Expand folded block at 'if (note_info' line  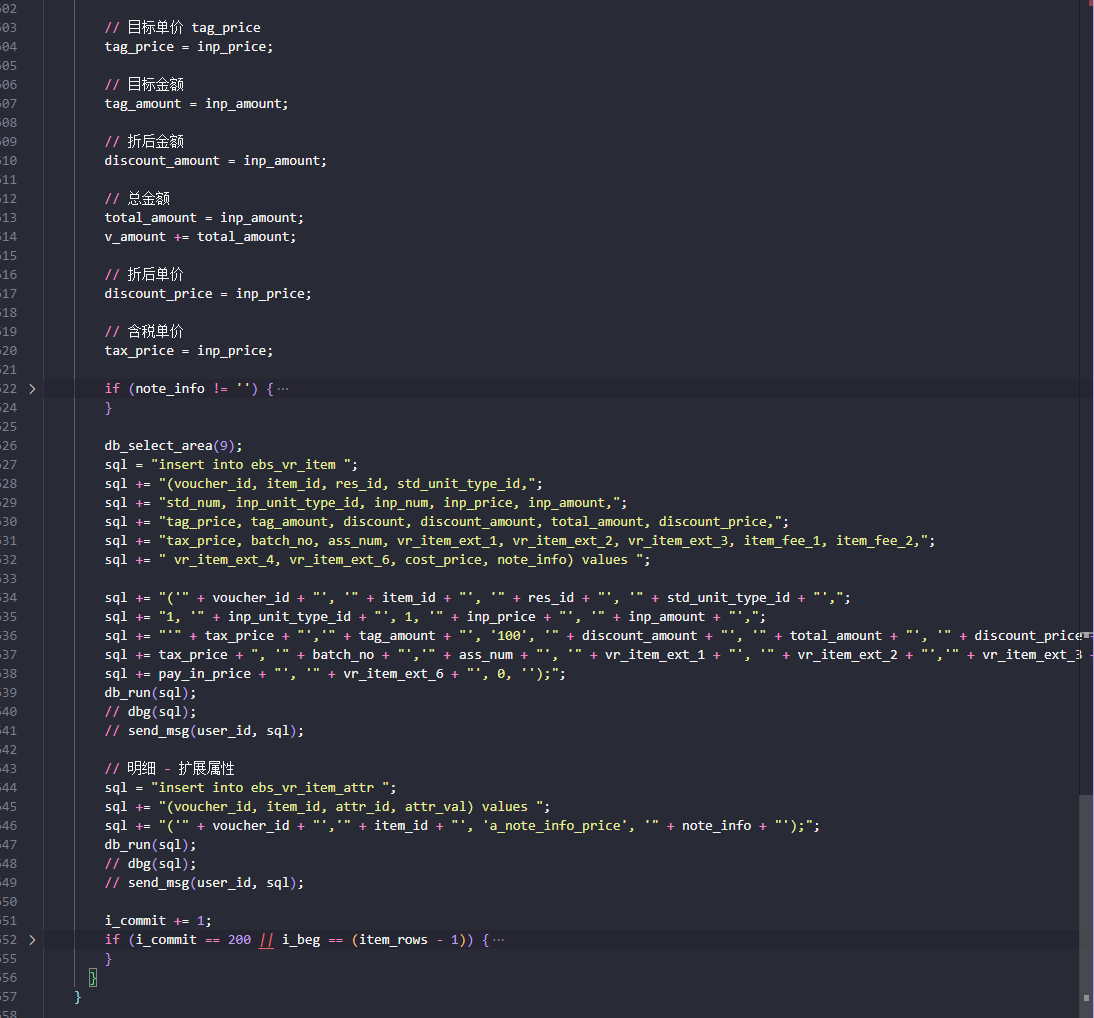tap(32, 388)
